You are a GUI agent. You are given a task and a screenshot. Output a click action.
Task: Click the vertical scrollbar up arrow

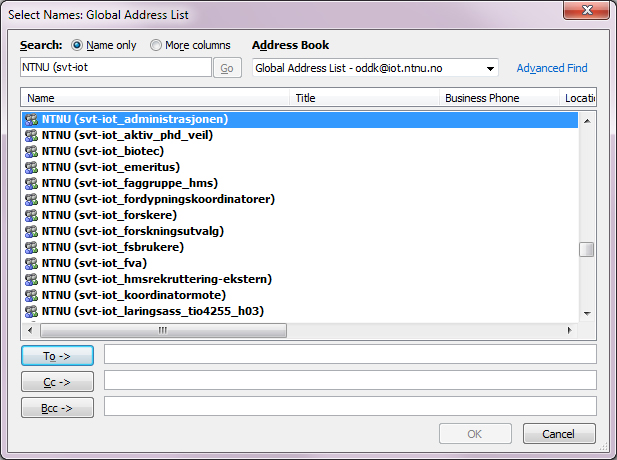tap(587, 121)
